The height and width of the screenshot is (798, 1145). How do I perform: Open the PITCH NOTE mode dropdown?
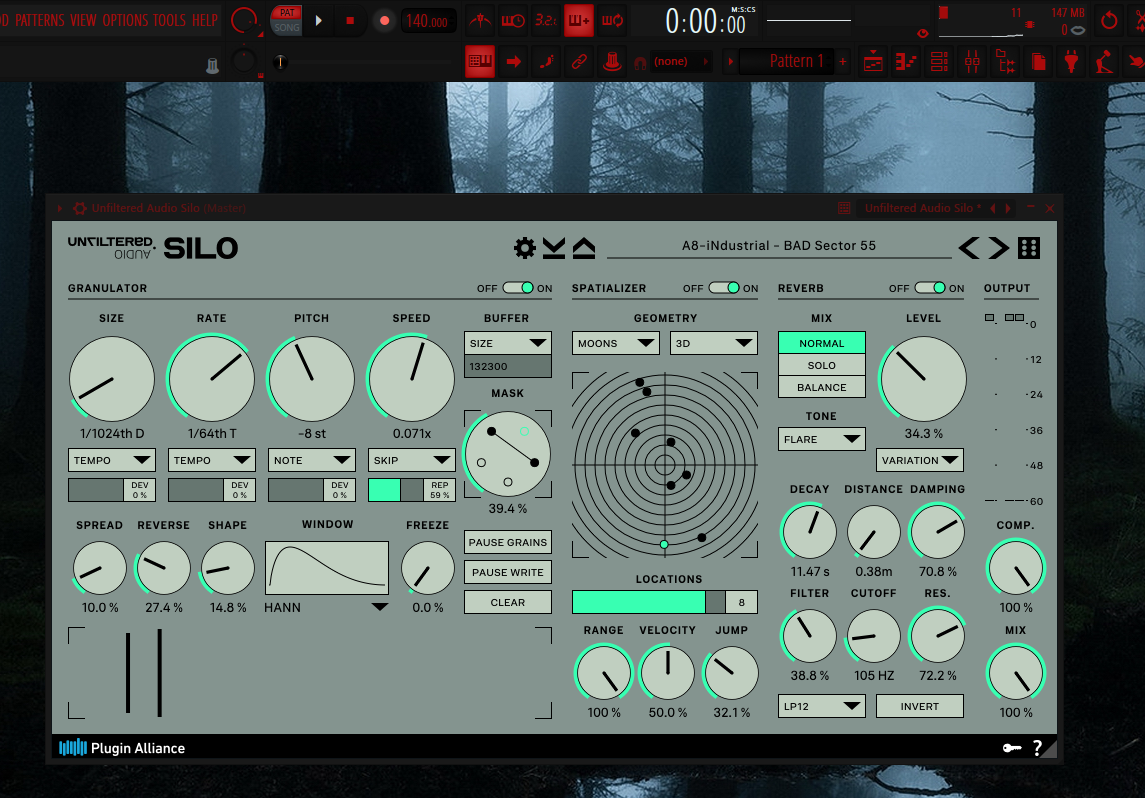pos(312,460)
